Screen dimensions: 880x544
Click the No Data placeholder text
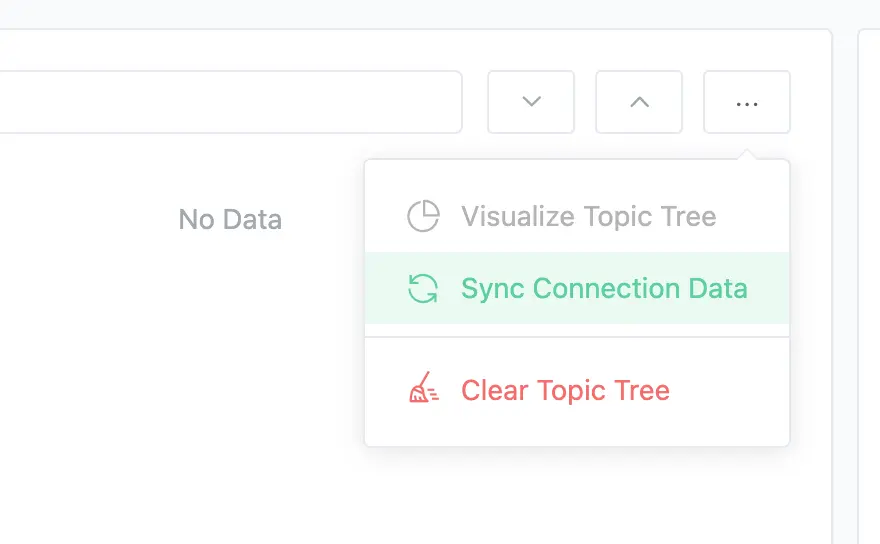230,219
